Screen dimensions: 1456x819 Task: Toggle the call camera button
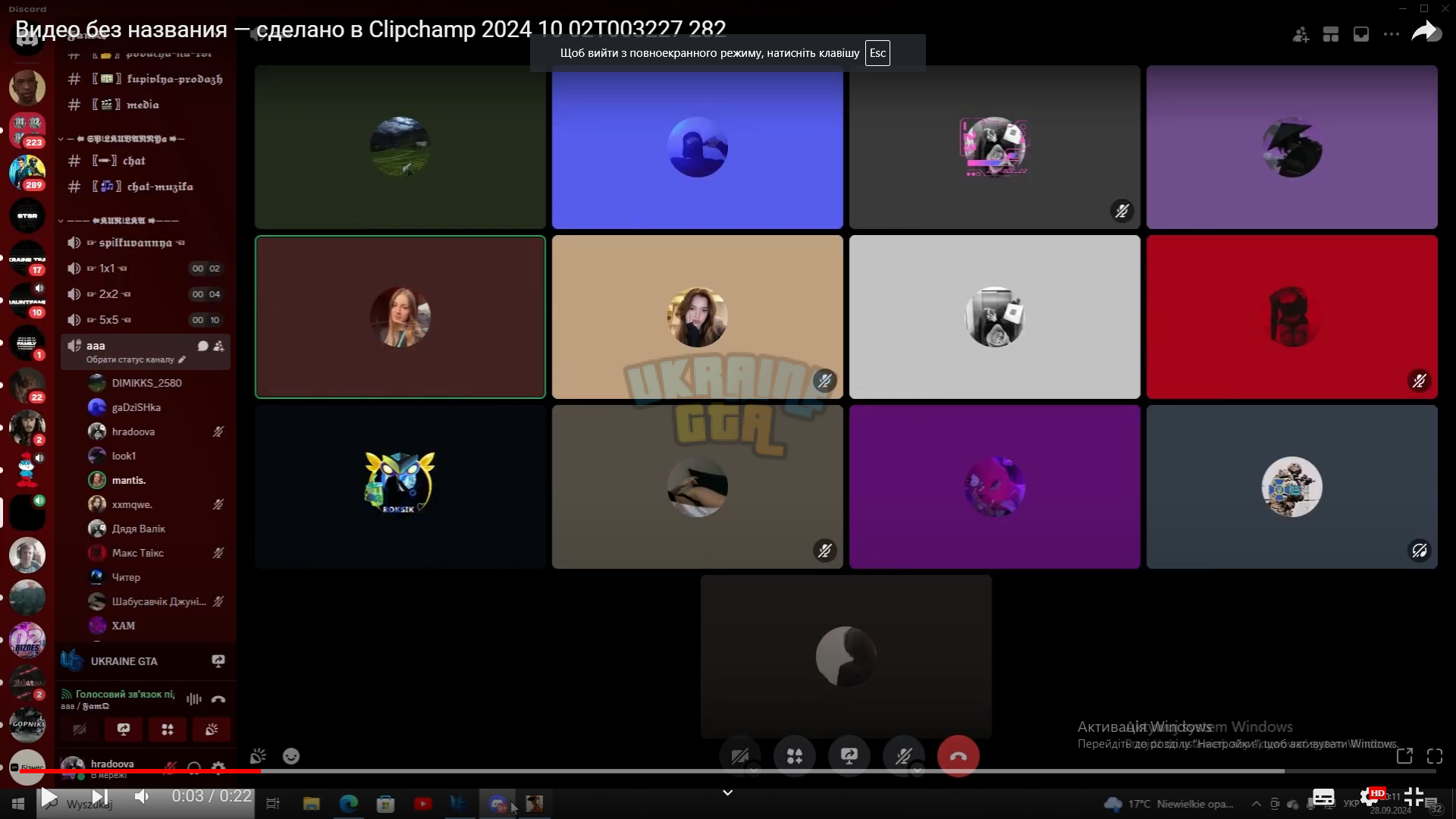click(x=739, y=756)
